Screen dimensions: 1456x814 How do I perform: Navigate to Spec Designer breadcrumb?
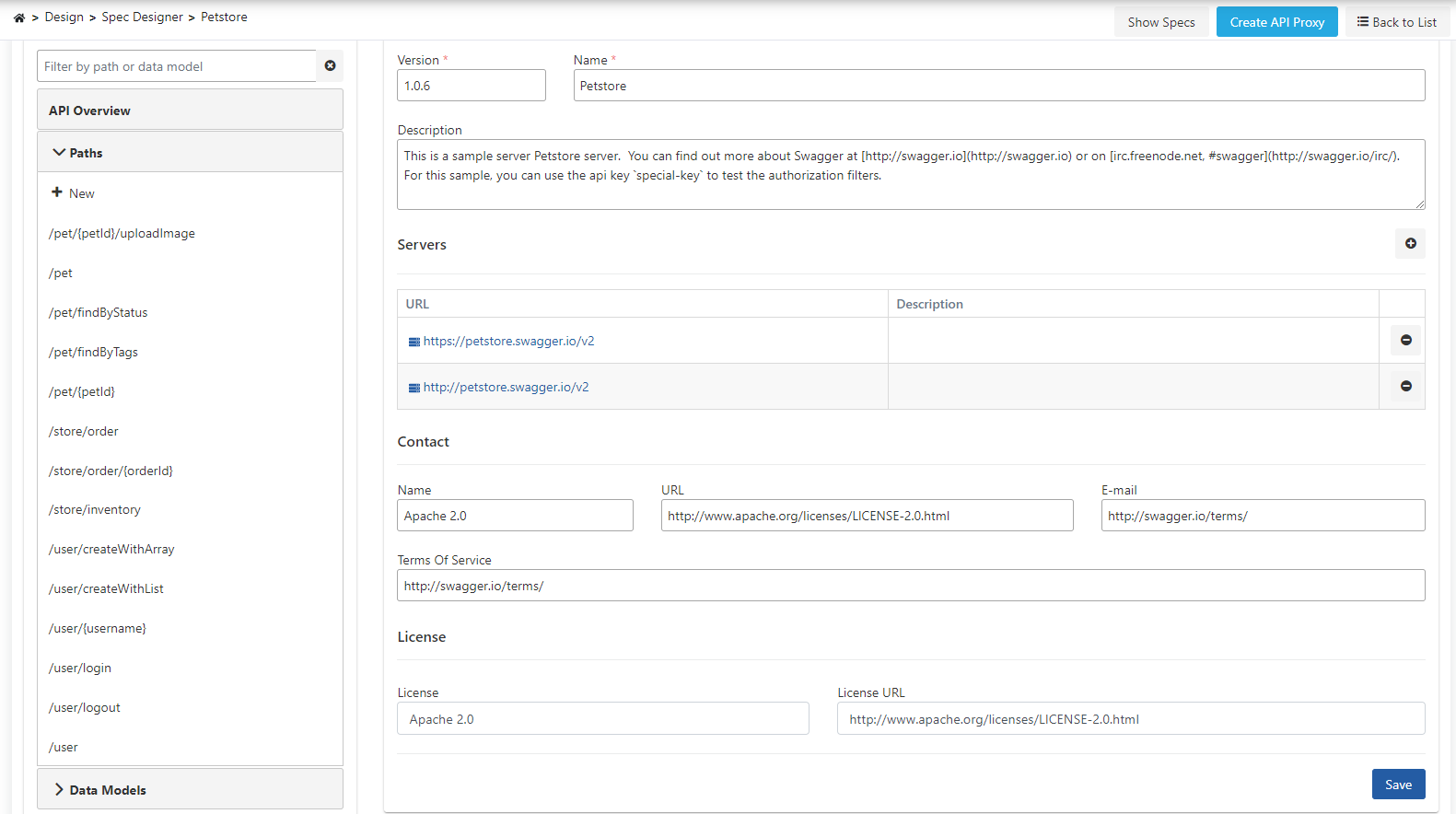coord(142,17)
